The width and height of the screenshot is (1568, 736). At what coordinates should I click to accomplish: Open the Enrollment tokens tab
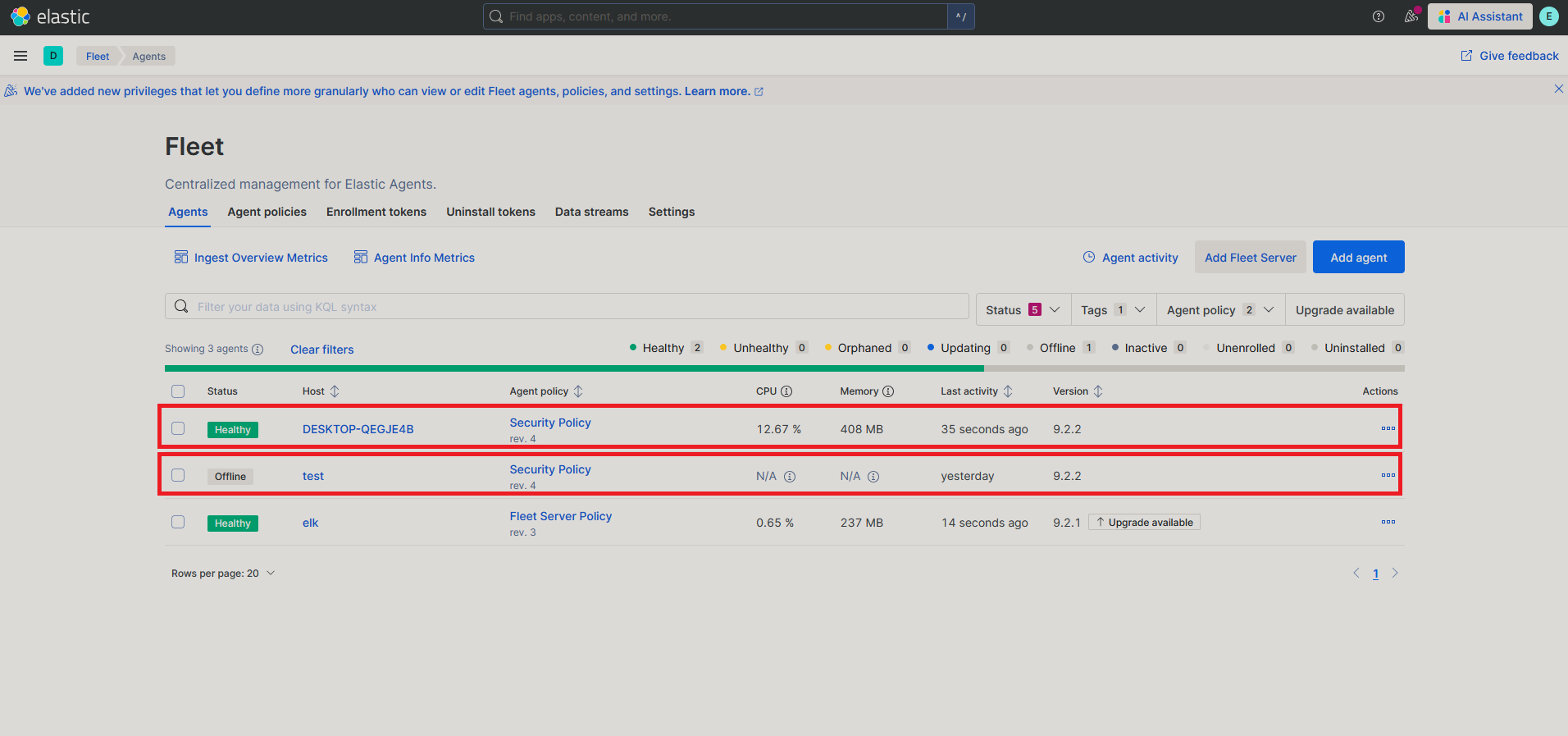[376, 212]
